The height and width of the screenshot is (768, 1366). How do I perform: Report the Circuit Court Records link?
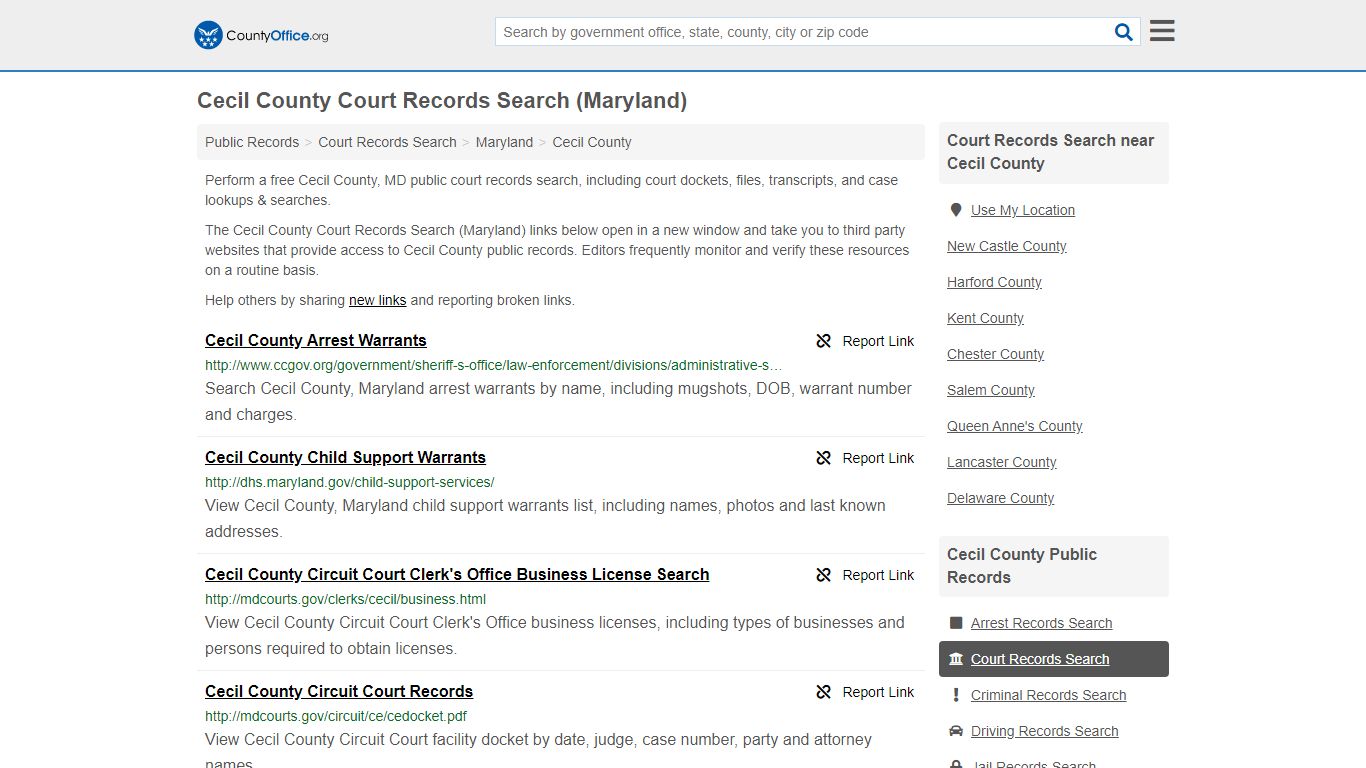tap(865, 692)
